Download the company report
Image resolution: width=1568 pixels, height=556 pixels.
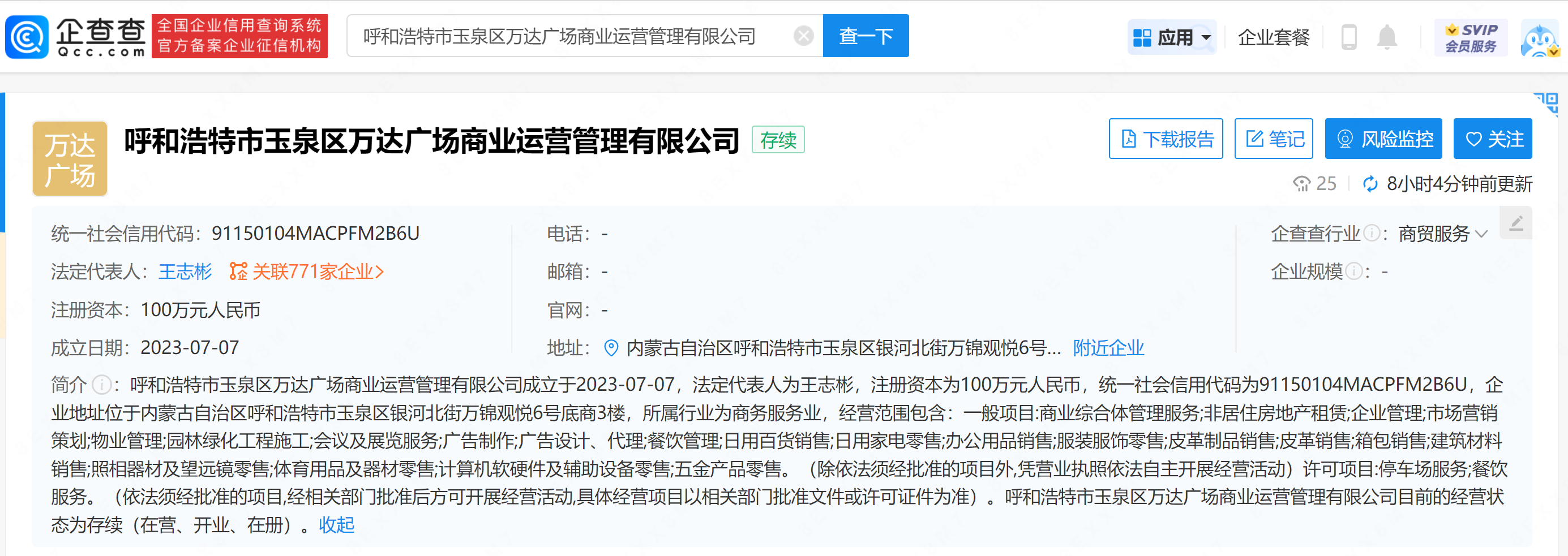pyautogui.click(x=1166, y=139)
